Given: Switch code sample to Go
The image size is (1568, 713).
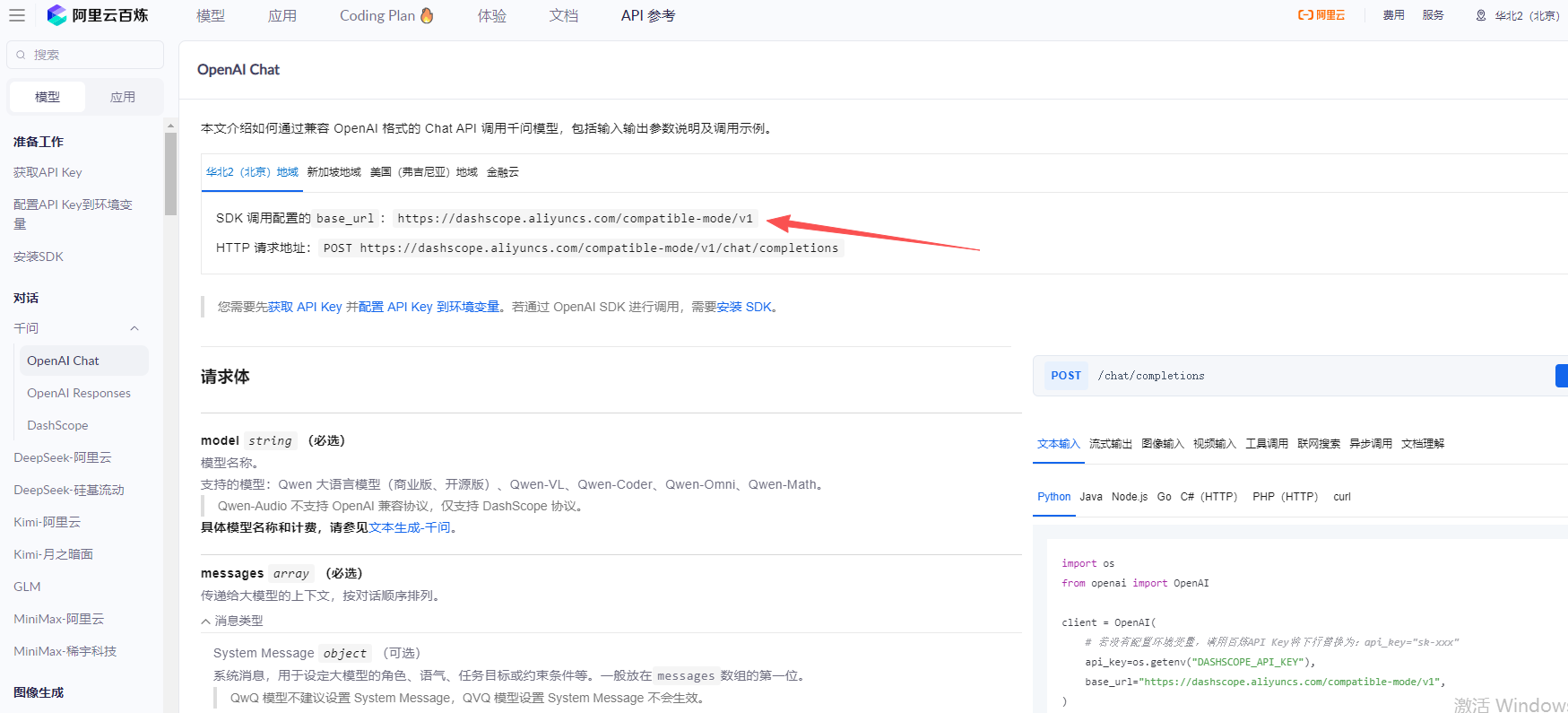Looking at the screenshot, I should (x=1165, y=497).
